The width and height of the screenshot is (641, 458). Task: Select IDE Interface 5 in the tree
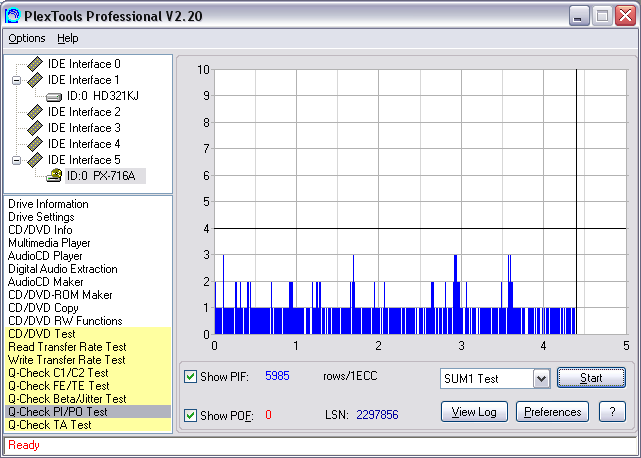click(84, 160)
